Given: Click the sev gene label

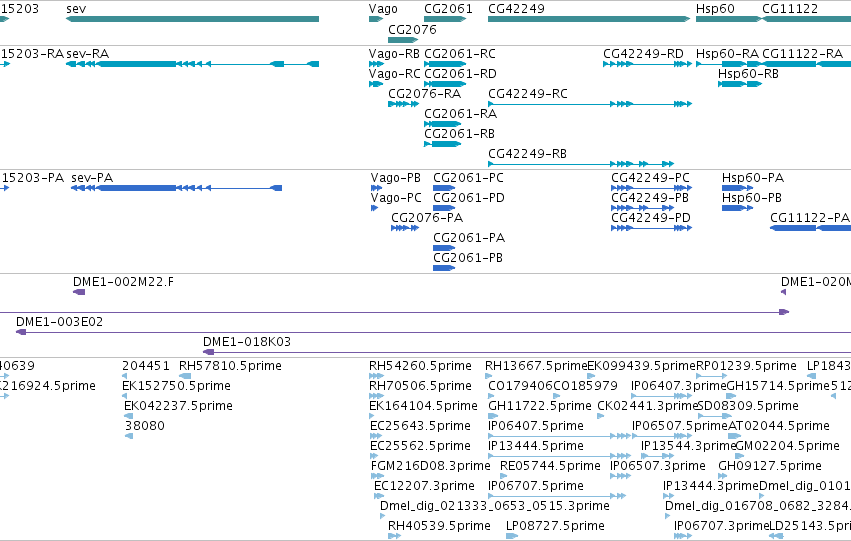Looking at the screenshot, I should (76, 9).
